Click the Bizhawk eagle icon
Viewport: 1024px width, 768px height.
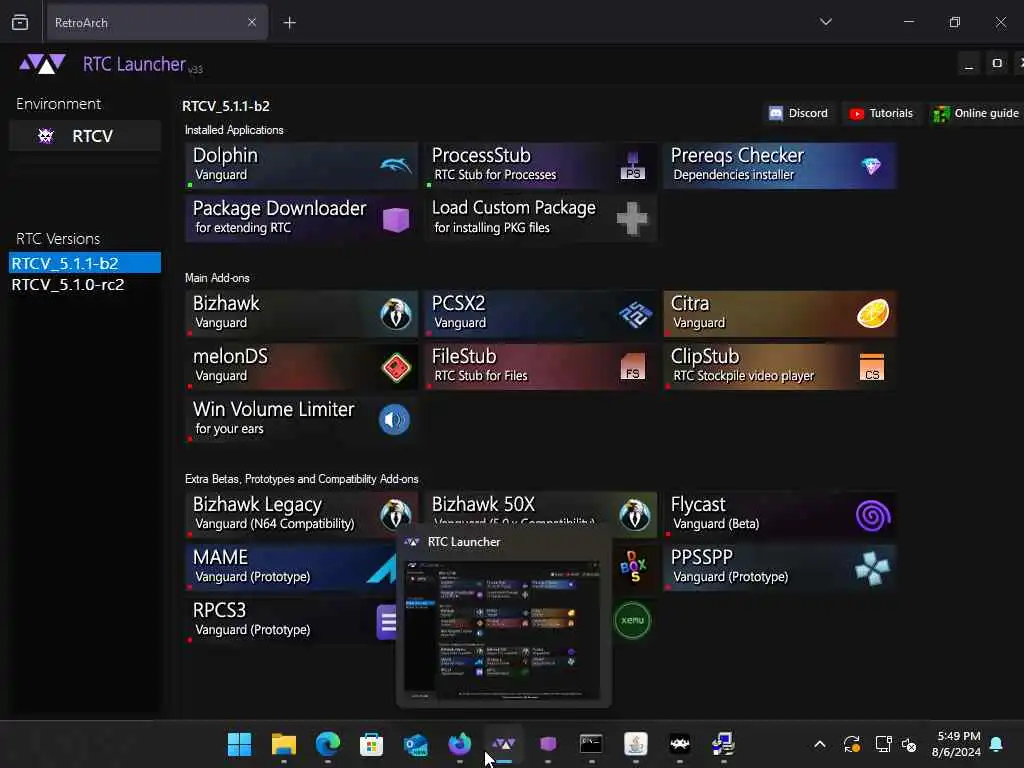point(396,314)
